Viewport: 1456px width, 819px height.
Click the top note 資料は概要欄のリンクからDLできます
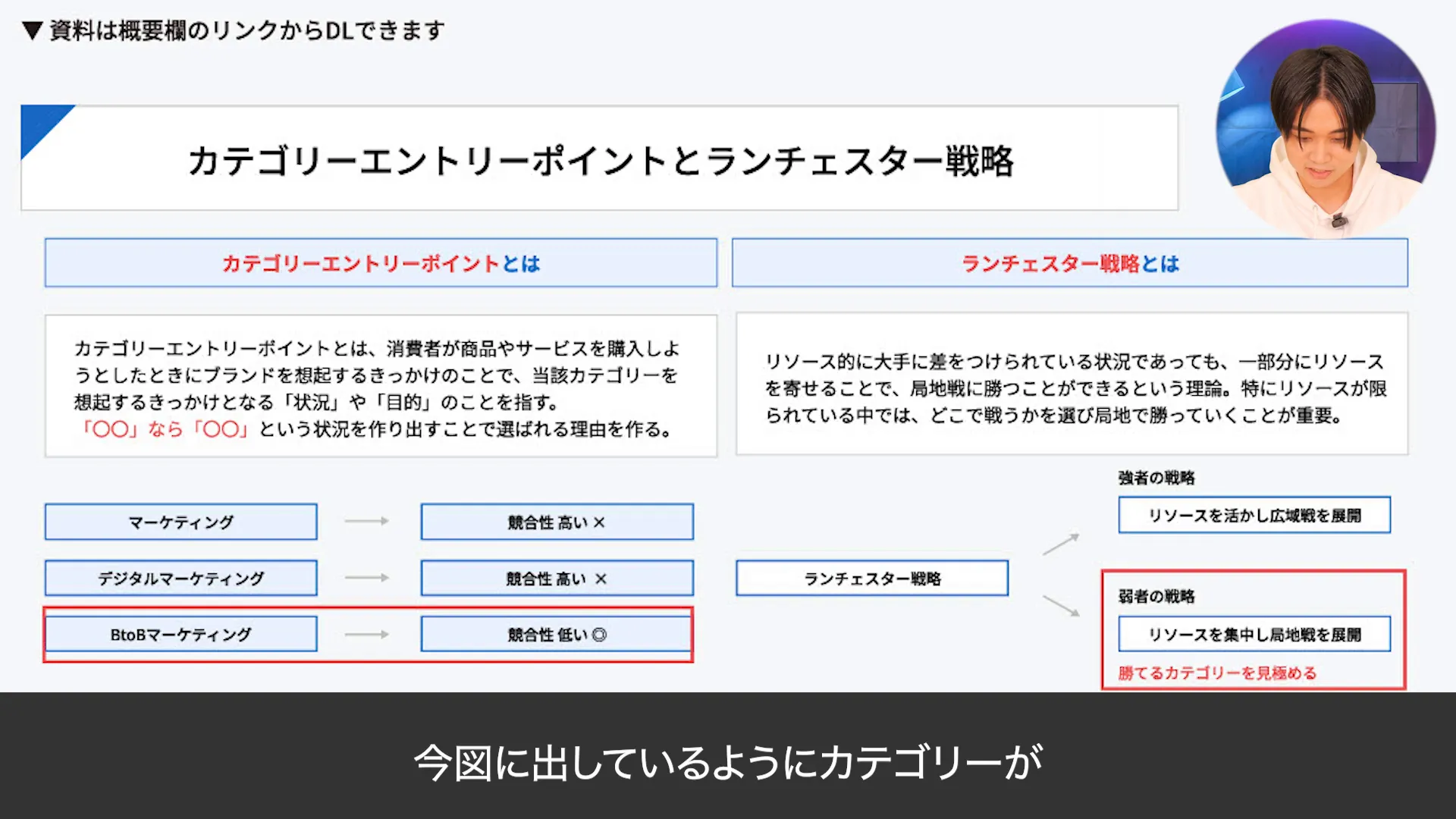pyautogui.click(x=247, y=30)
